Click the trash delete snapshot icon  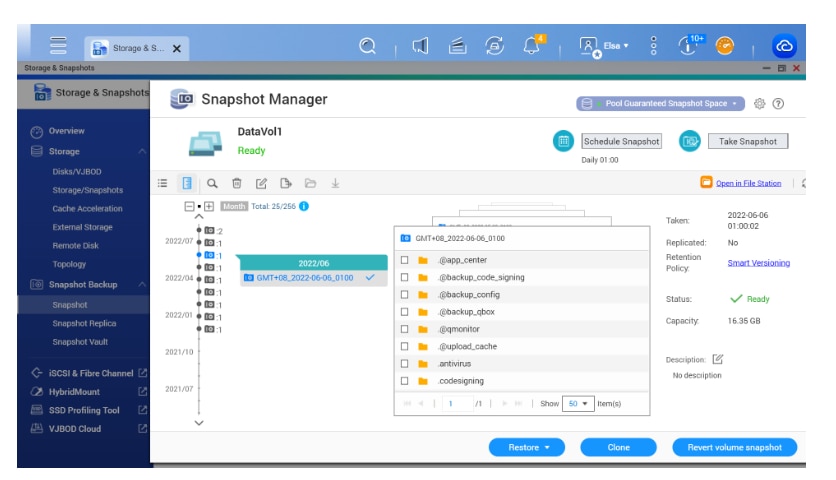click(x=237, y=183)
